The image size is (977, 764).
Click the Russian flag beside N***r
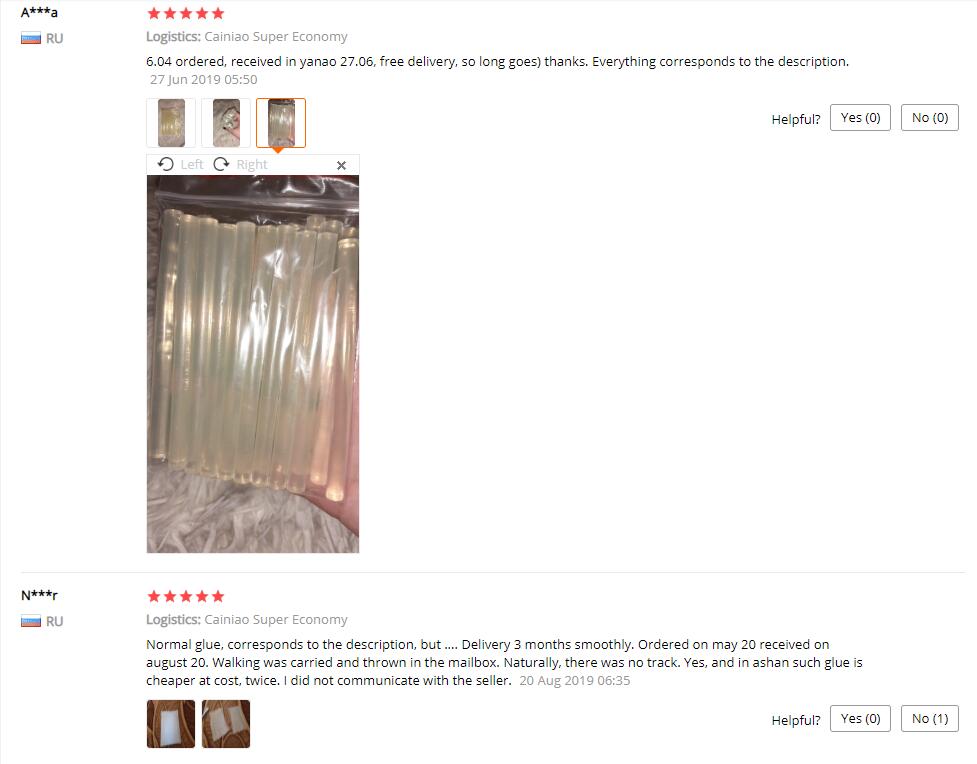(x=31, y=621)
